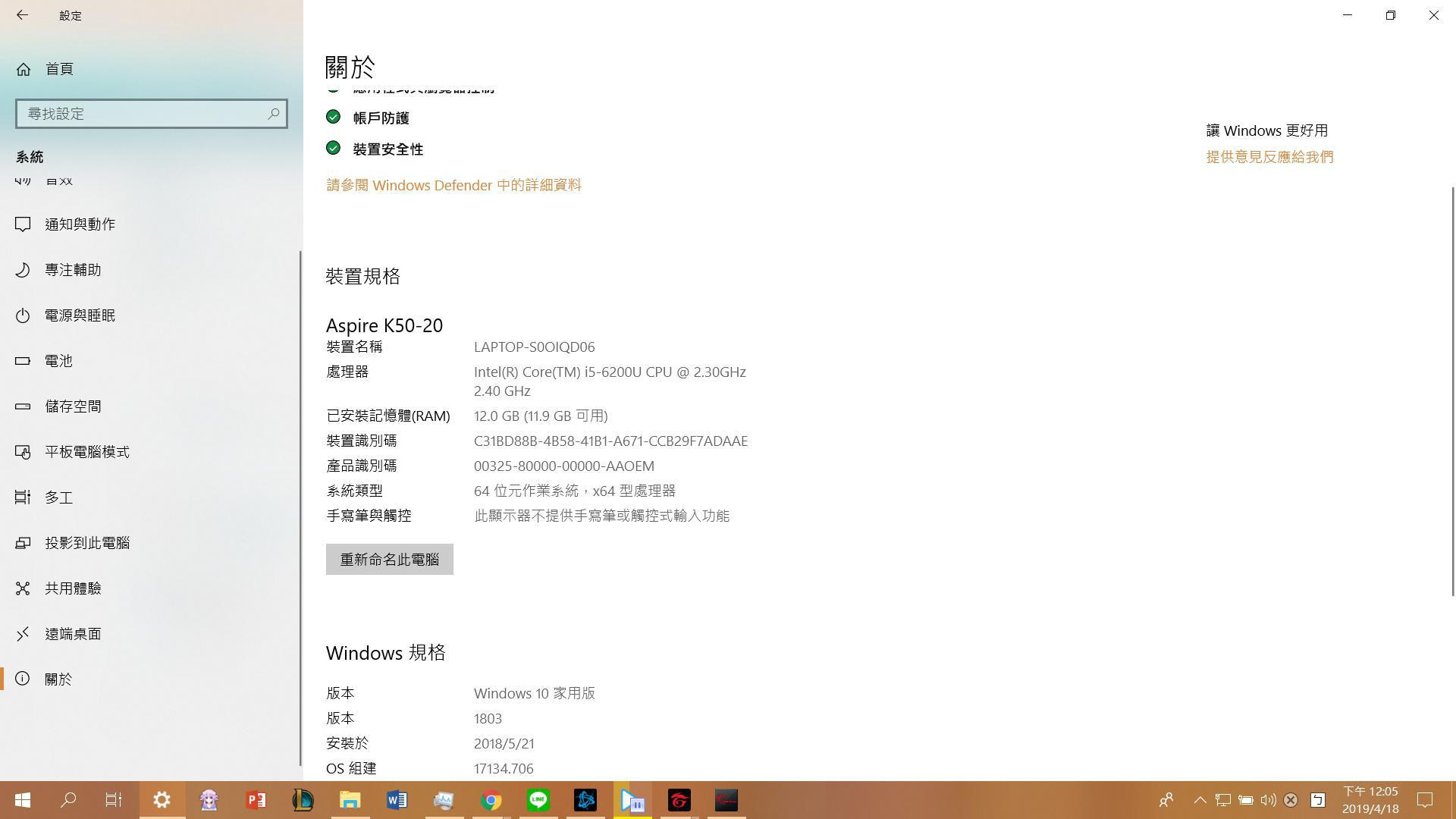Open taskbar search magnifier

pos(68,800)
